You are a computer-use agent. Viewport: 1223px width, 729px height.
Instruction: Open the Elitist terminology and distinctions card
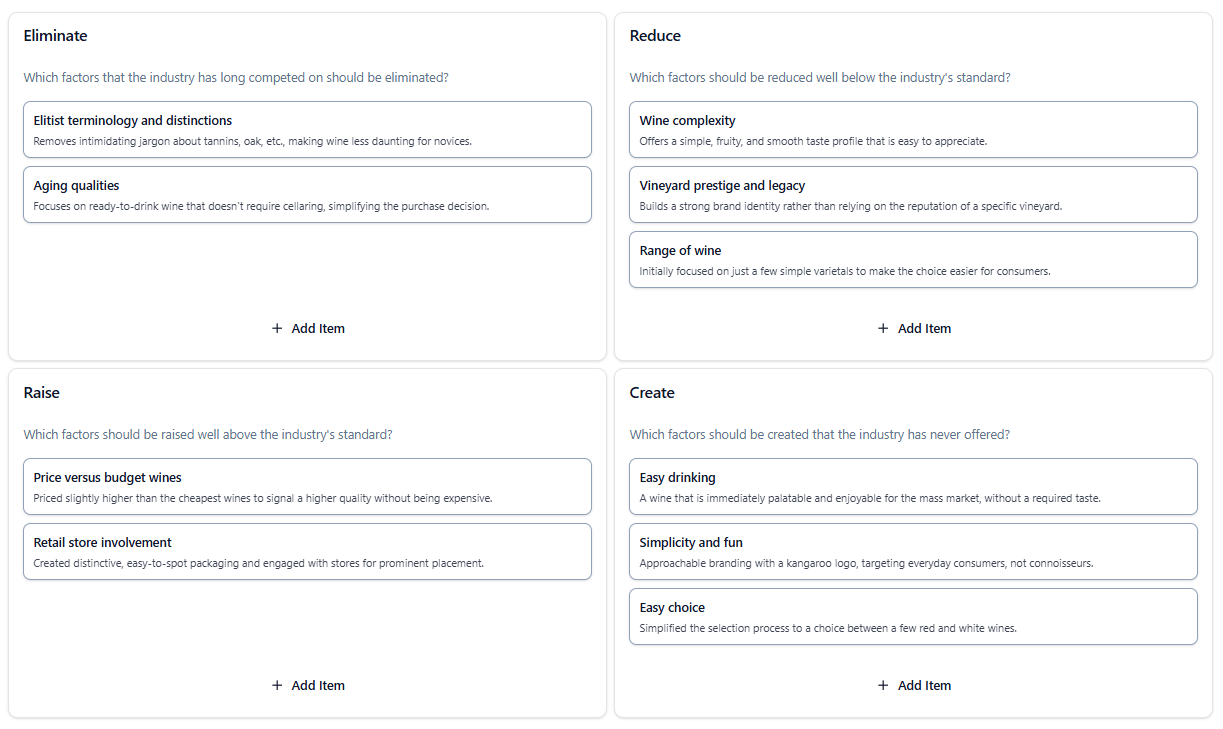click(307, 129)
